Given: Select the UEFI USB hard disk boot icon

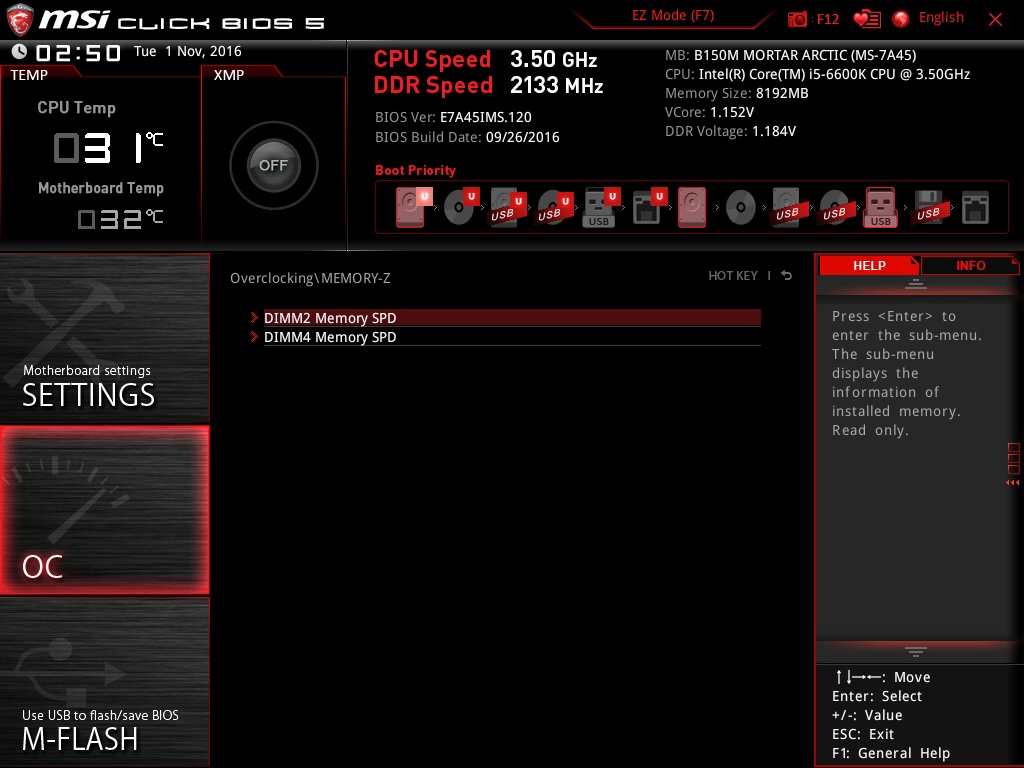Looking at the screenshot, I should [507, 208].
